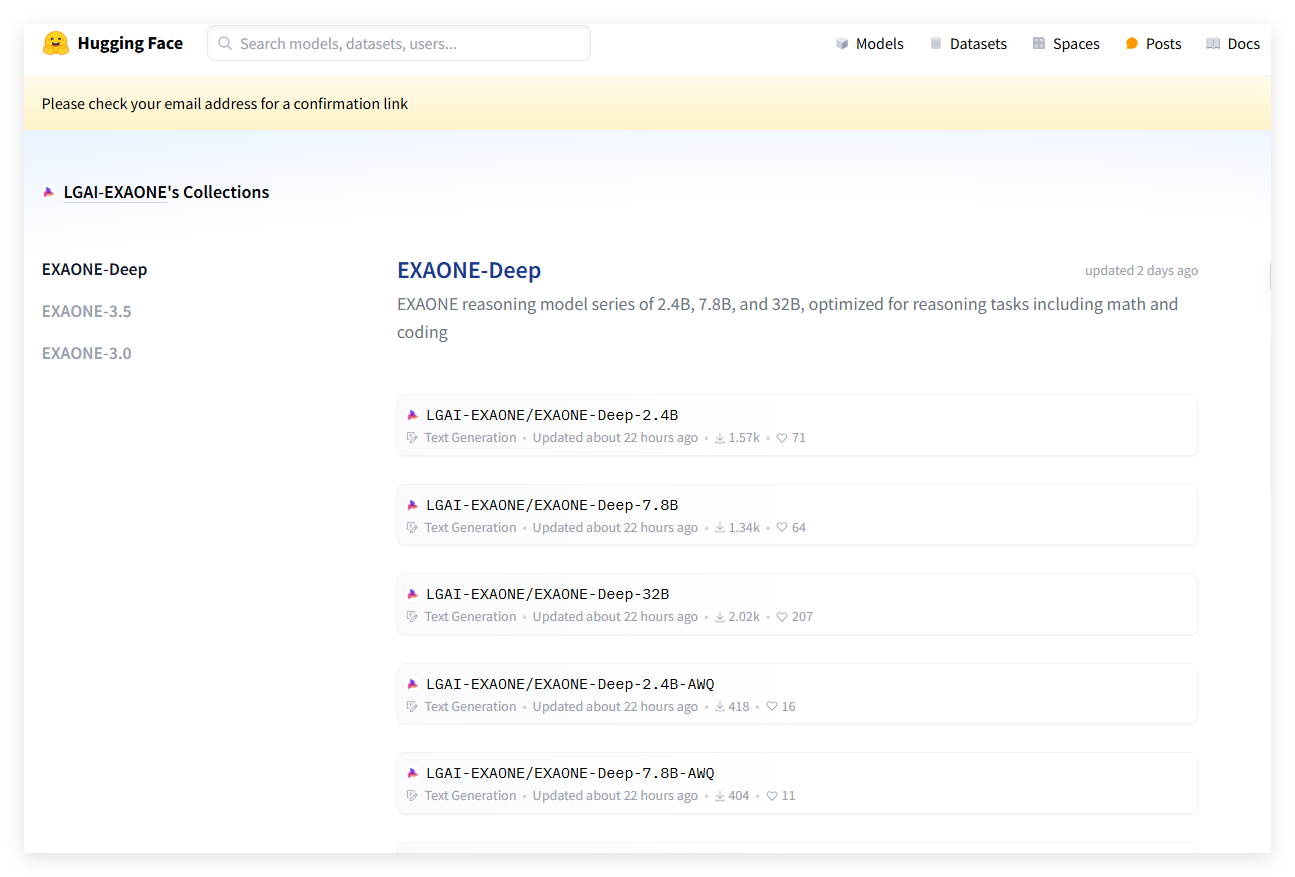Click the Hugging Face emoji logo

56,43
